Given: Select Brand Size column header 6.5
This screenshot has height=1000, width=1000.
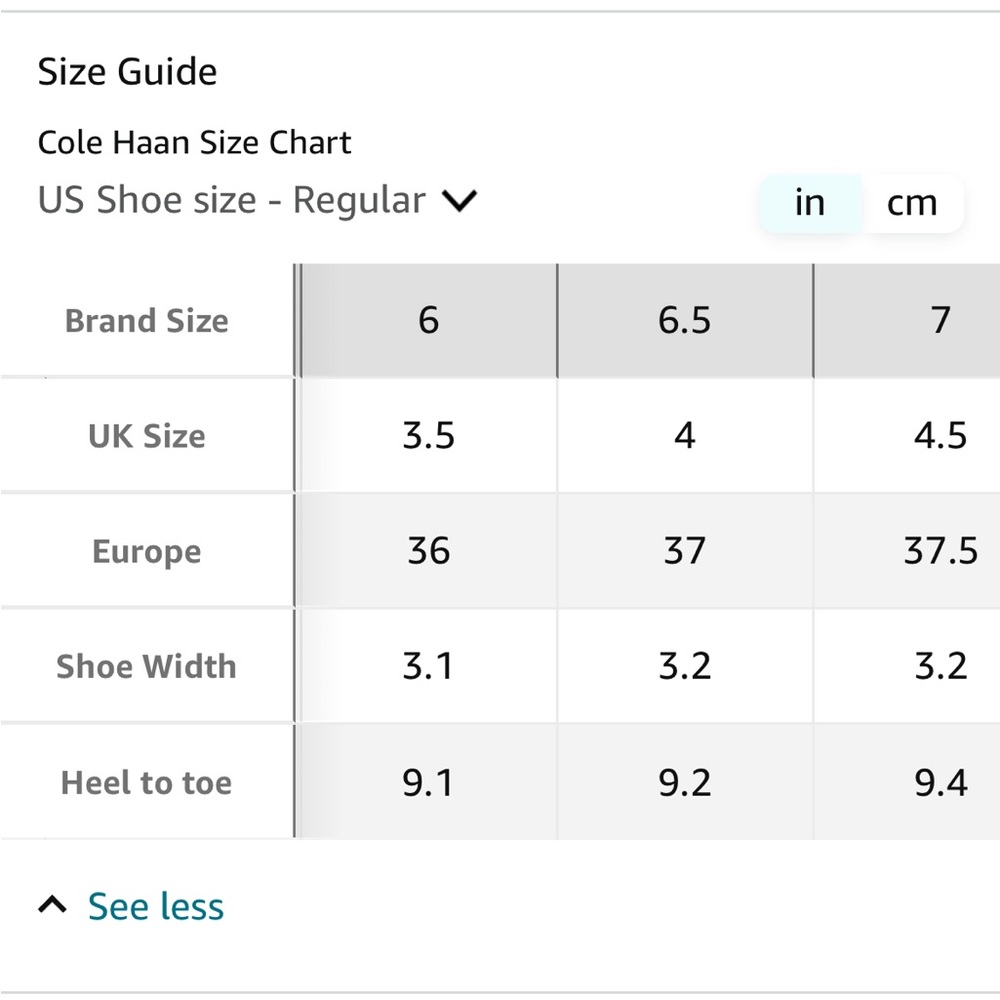Looking at the screenshot, I should pos(684,320).
